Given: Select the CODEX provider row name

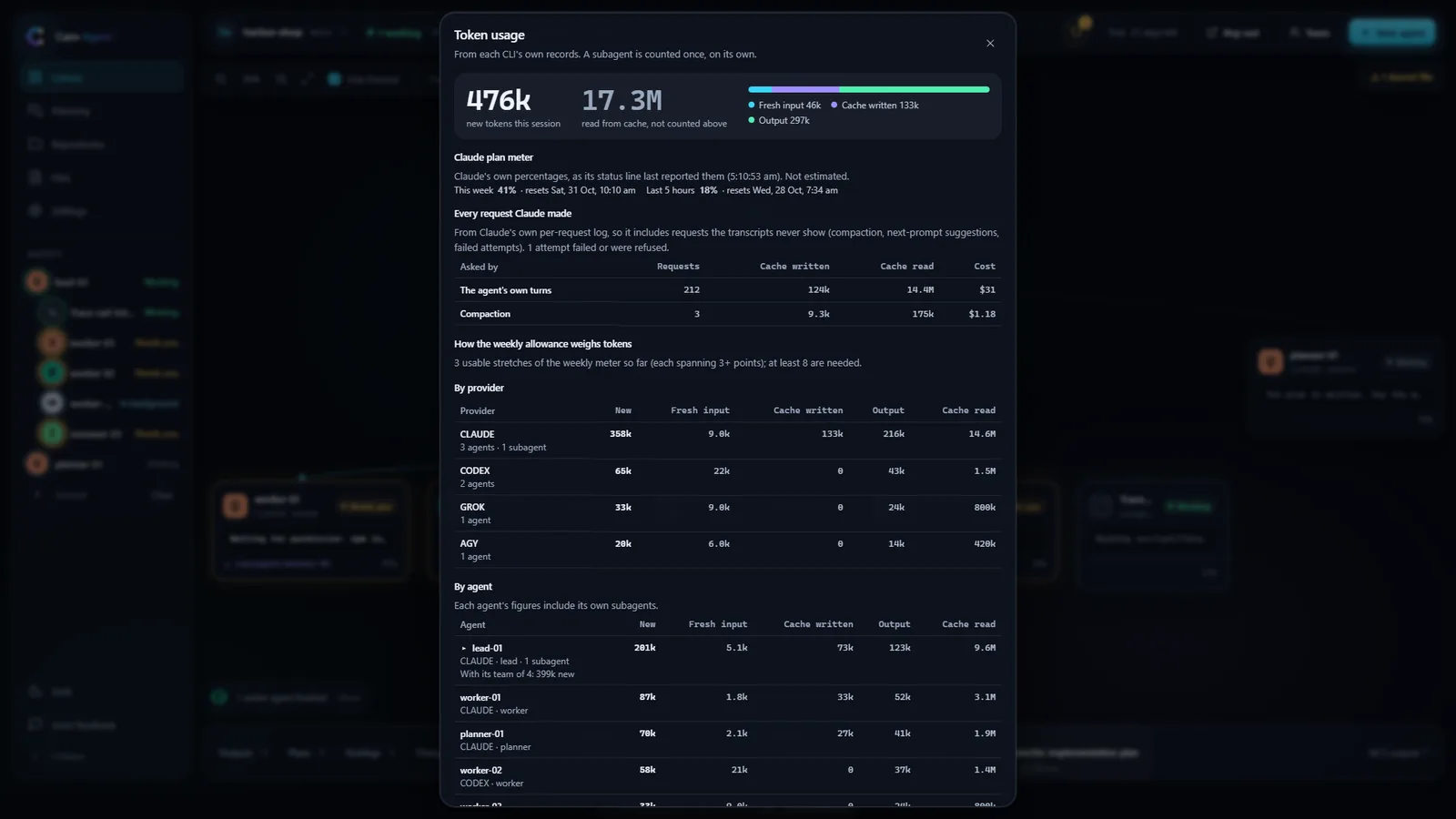Looking at the screenshot, I should (x=475, y=470).
